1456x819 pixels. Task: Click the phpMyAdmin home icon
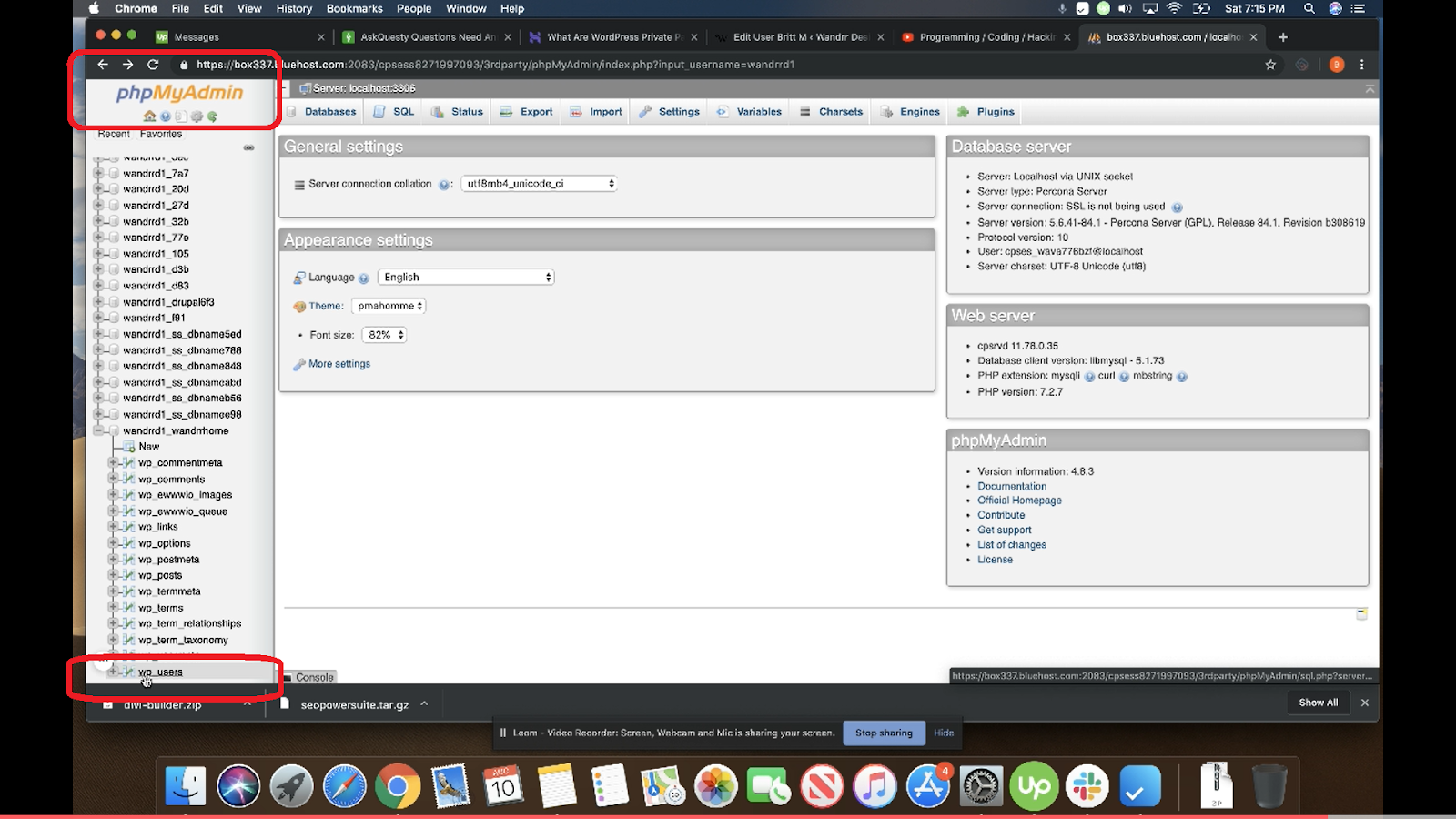pos(149,116)
